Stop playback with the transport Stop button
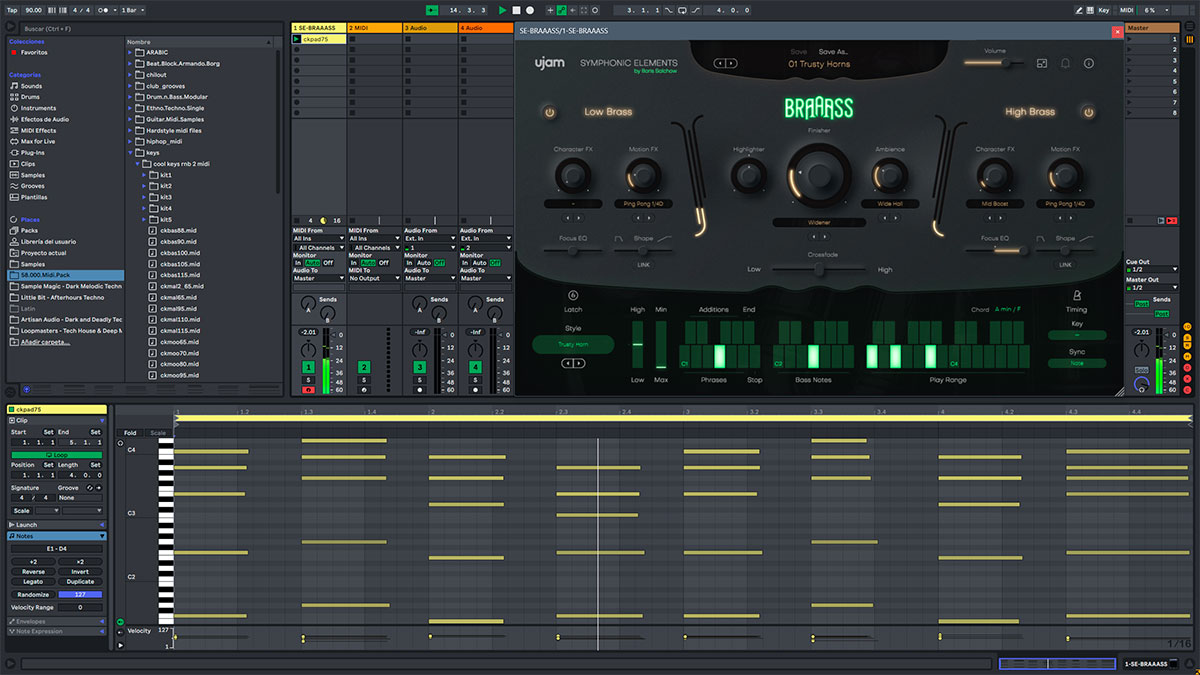The width and height of the screenshot is (1200, 675). [517, 10]
